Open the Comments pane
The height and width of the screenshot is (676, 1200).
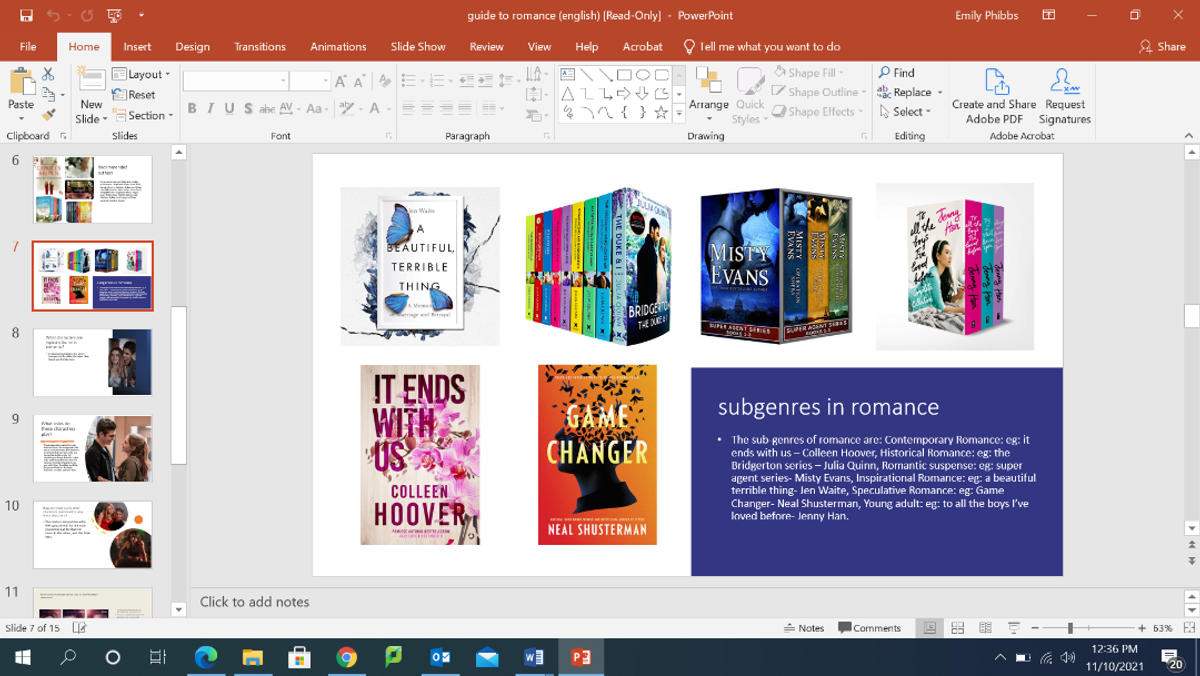(869, 628)
